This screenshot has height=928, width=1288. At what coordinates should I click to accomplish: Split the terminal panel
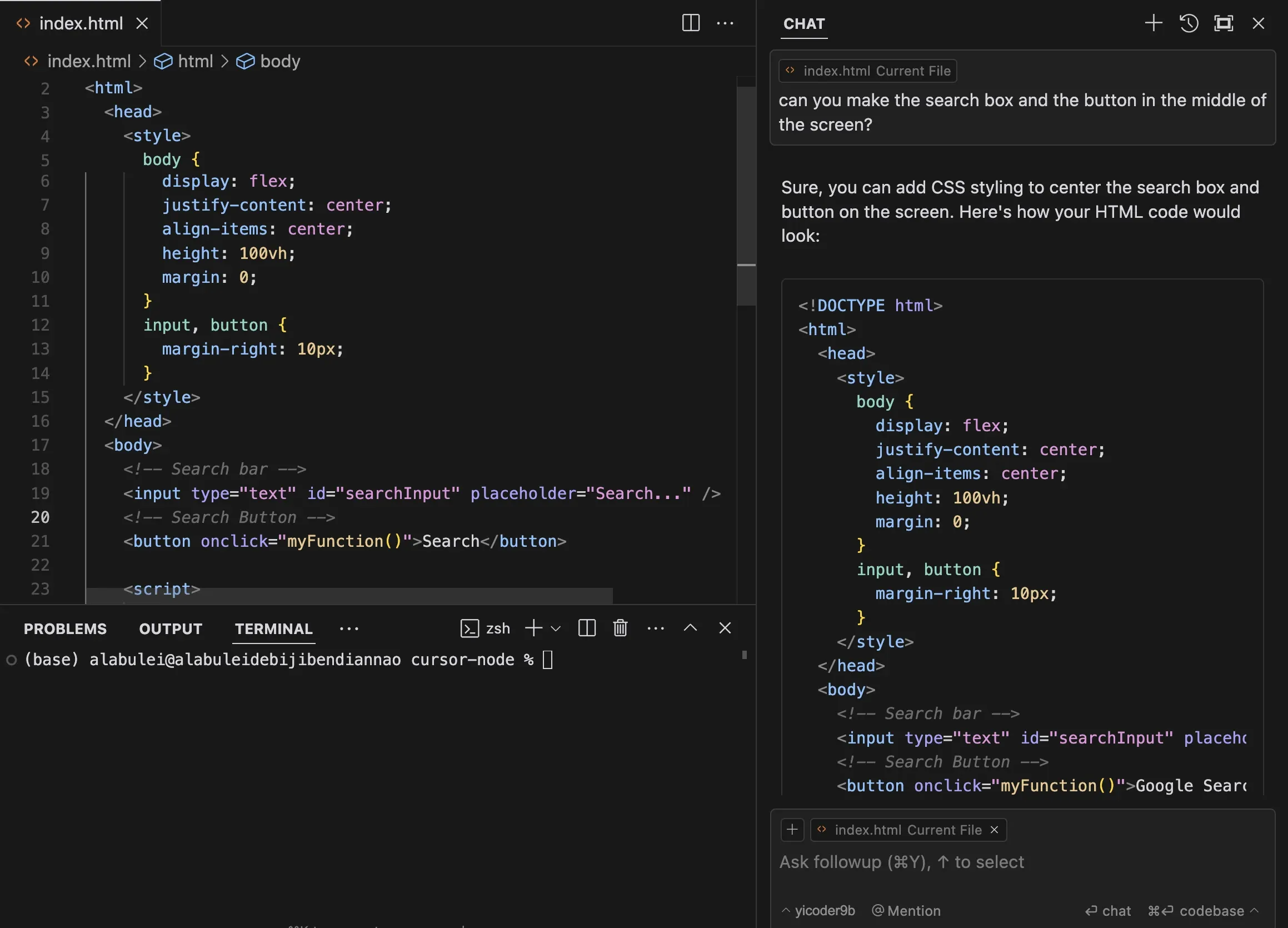pyautogui.click(x=587, y=628)
